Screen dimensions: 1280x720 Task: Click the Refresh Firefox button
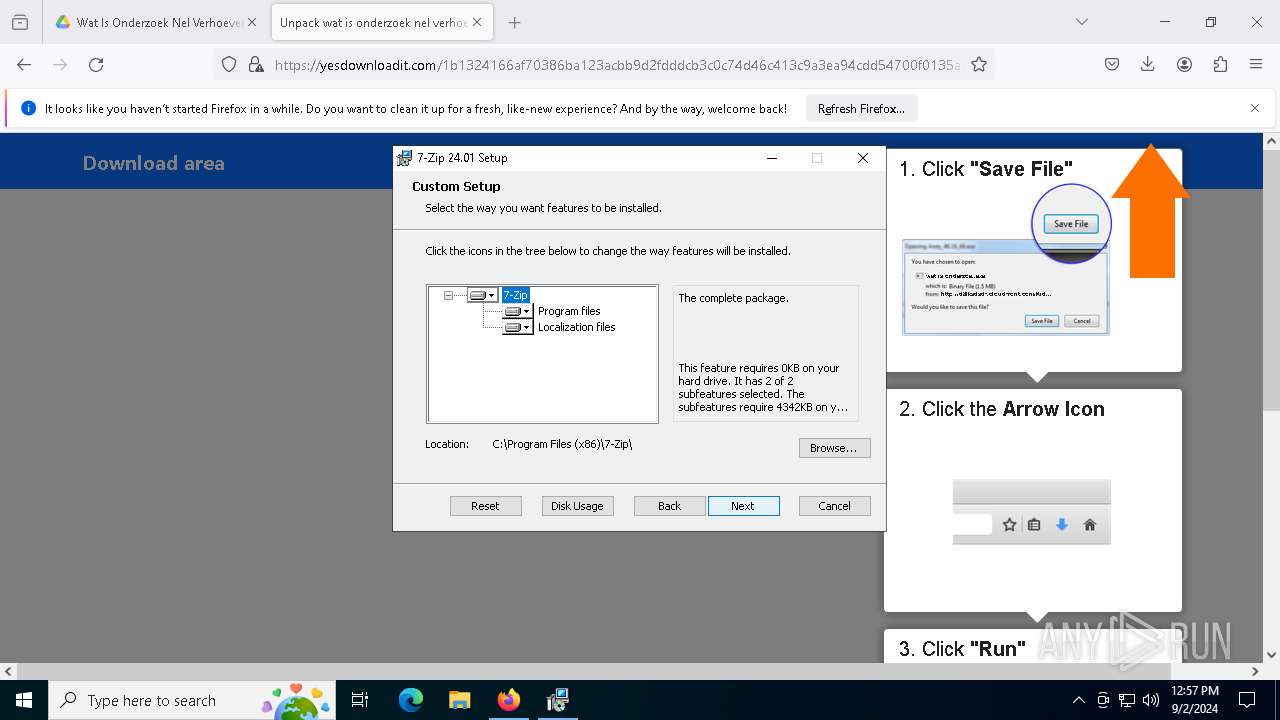coord(861,109)
